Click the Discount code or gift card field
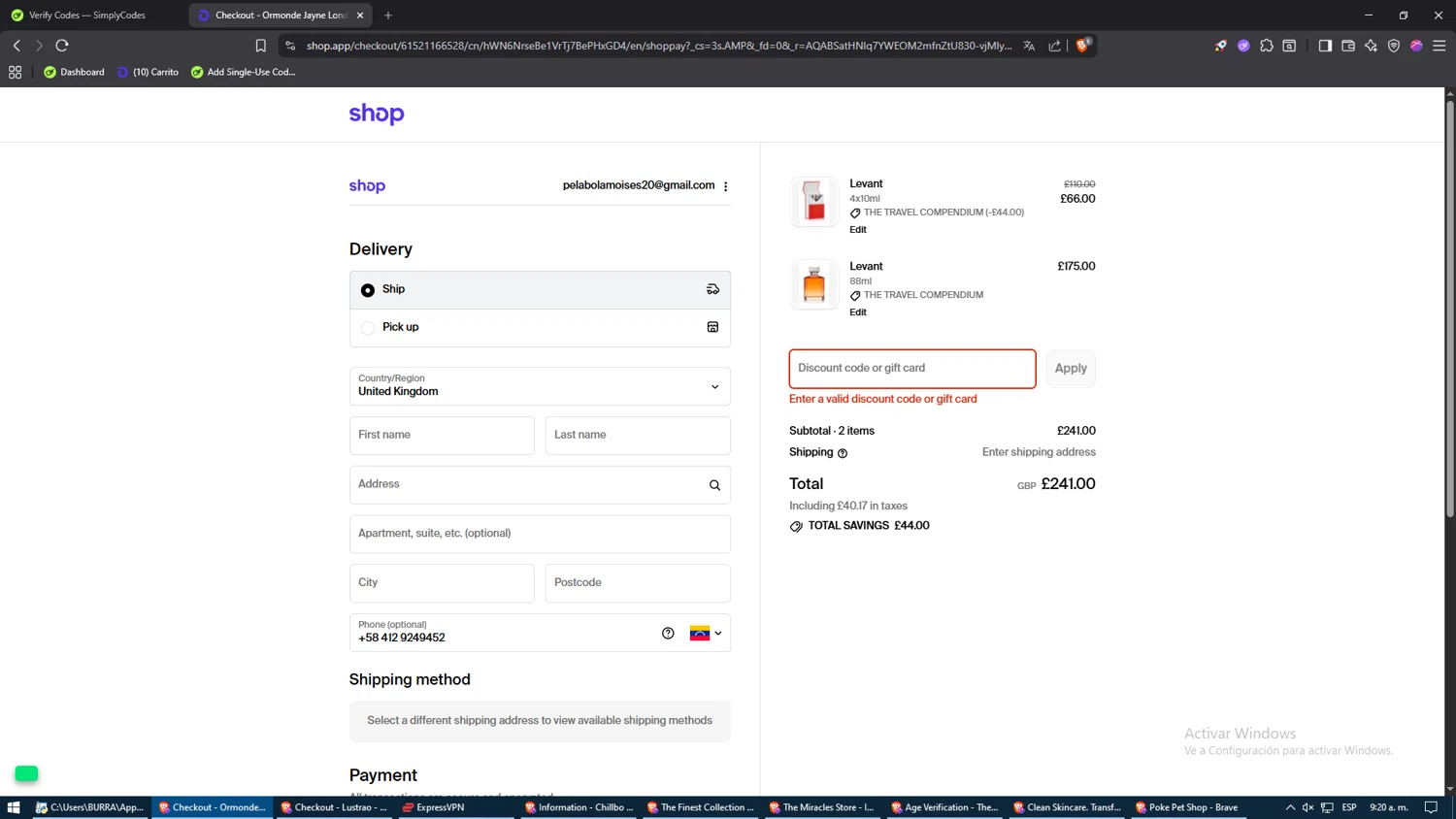The height and width of the screenshot is (819, 1456). click(x=912, y=369)
